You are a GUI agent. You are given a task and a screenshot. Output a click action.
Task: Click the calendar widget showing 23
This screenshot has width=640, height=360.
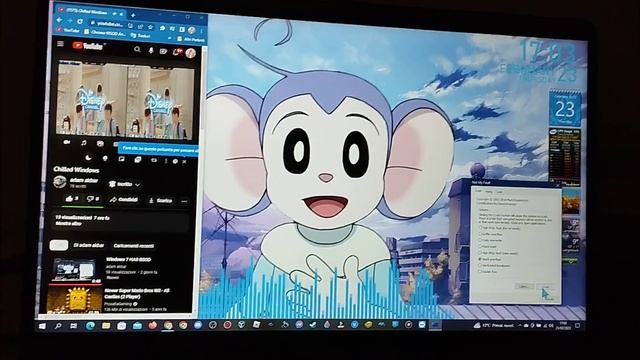pyautogui.click(x=565, y=108)
